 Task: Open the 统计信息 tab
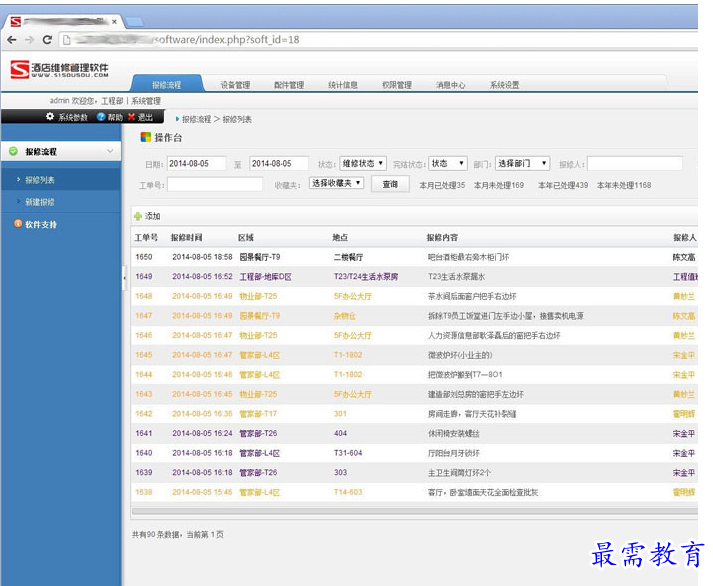(343, 85)
